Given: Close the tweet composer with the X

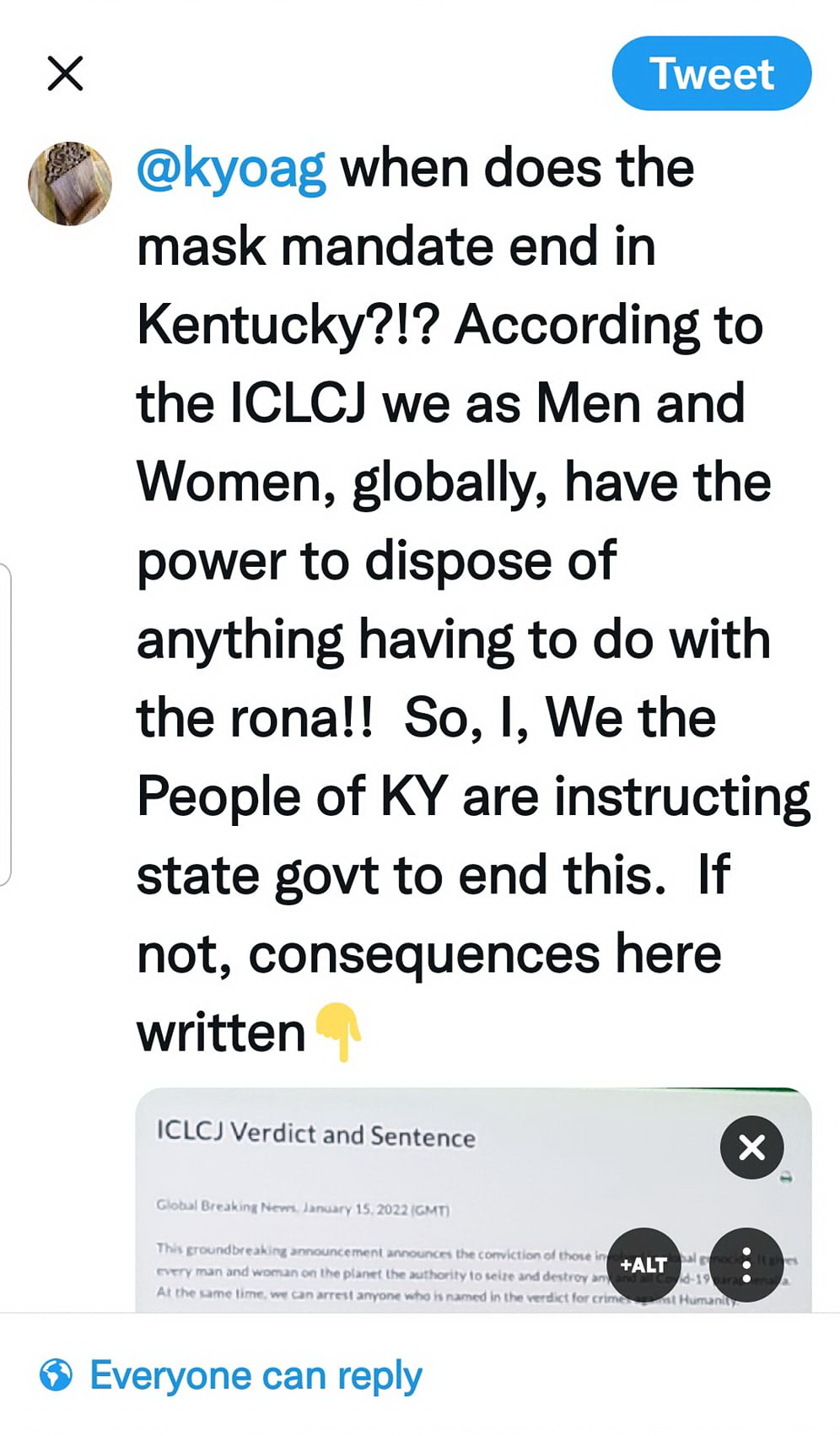Looking at the screenshot, I should click(65, 73).
